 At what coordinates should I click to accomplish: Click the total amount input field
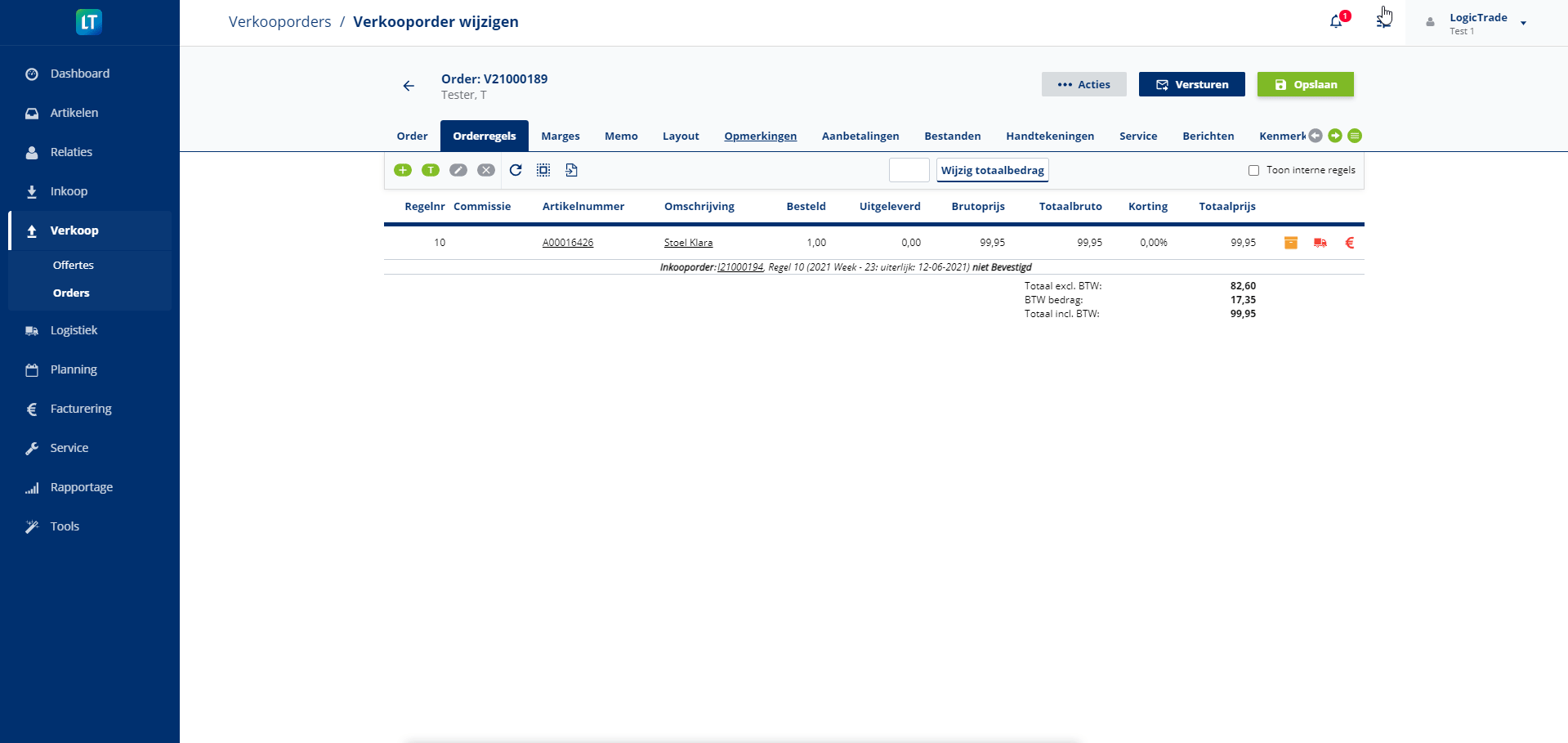point(909,170)
